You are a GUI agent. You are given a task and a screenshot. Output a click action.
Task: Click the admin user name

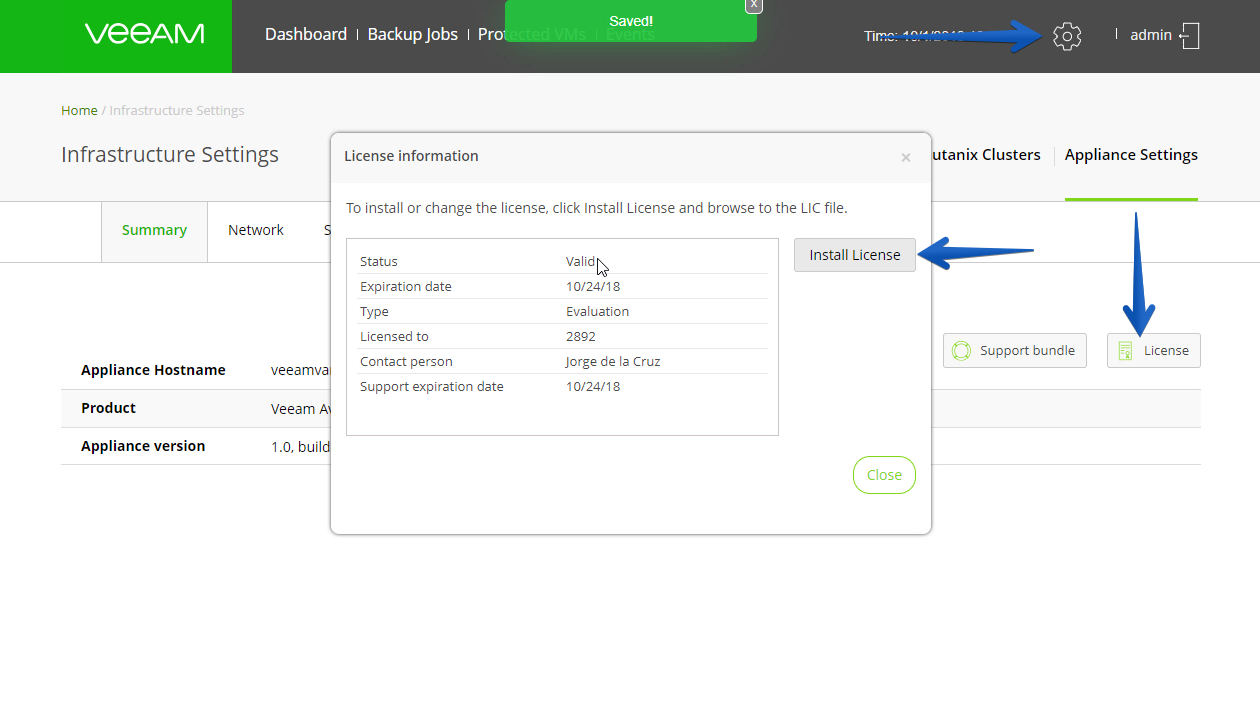pyautogui.click(x=1151, y=35)
